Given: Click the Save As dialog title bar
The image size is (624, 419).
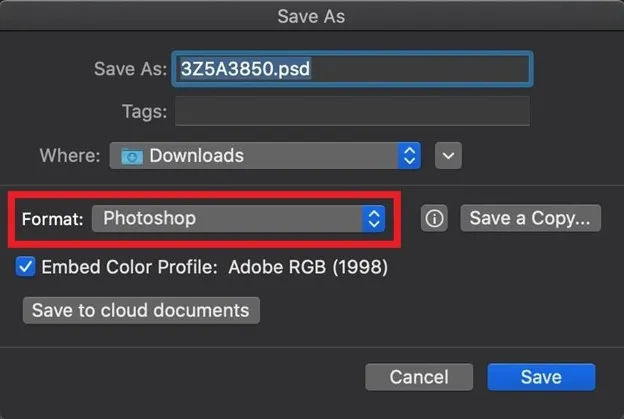Looking at the screenshot, I should coord(312,16).
